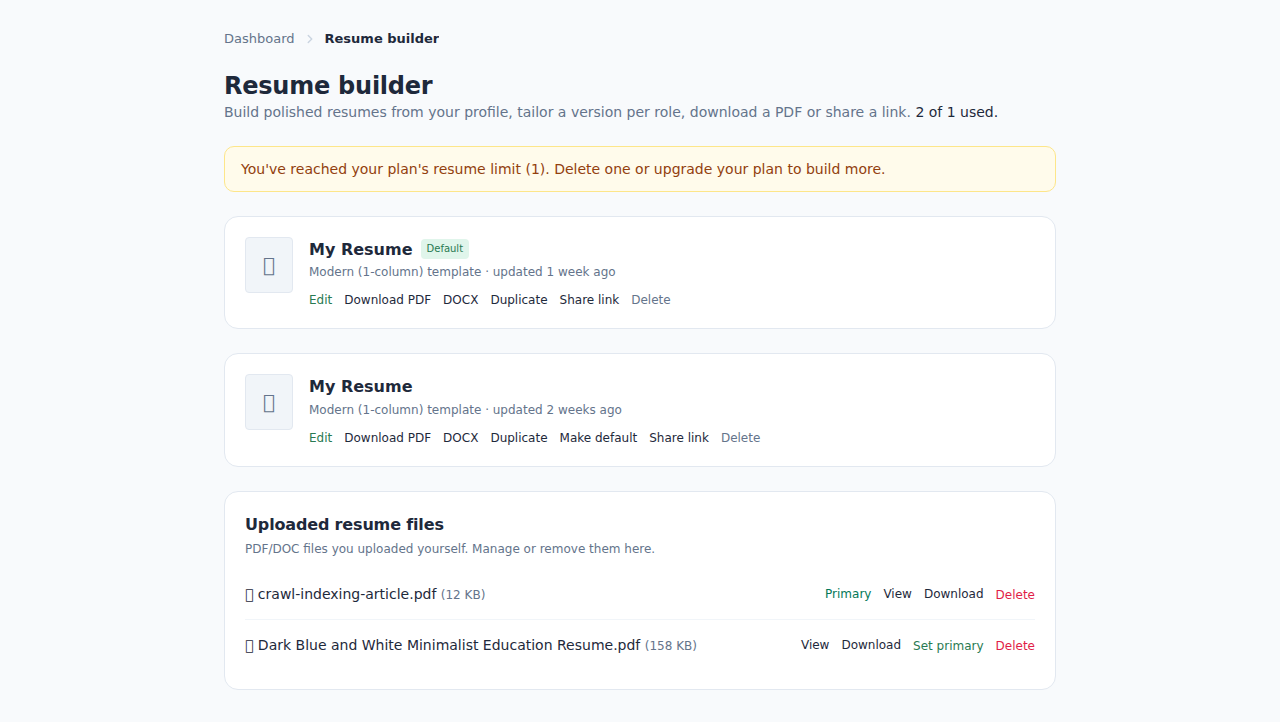1280x722 pixels.
Task: Click the file icon beside crawl-indexing-article.pdf
Action: click(249, 595)
